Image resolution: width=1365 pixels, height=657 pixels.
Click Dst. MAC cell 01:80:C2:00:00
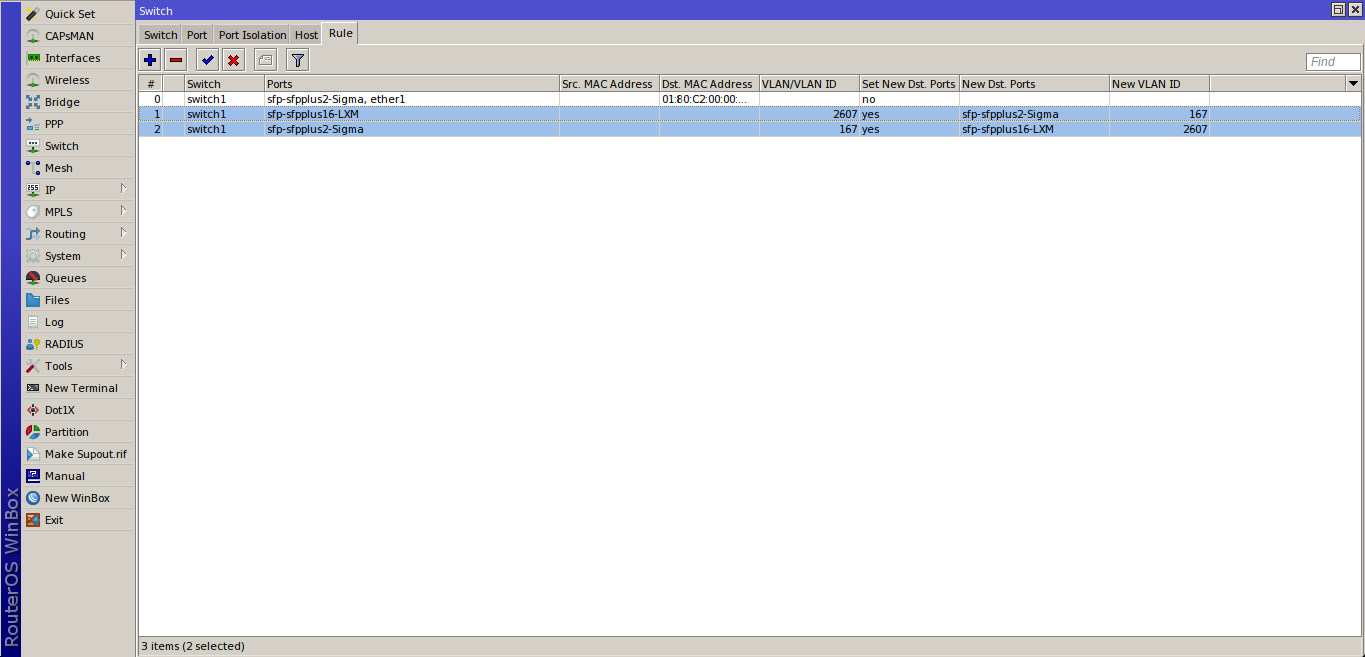coord(709,99)
